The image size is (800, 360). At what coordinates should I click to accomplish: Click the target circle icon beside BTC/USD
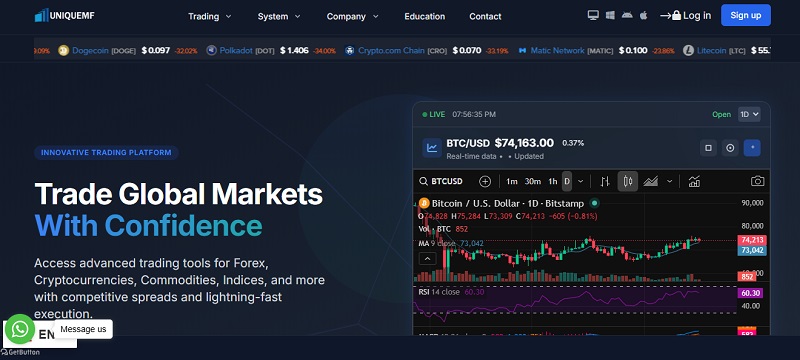[x=730, y=148]
